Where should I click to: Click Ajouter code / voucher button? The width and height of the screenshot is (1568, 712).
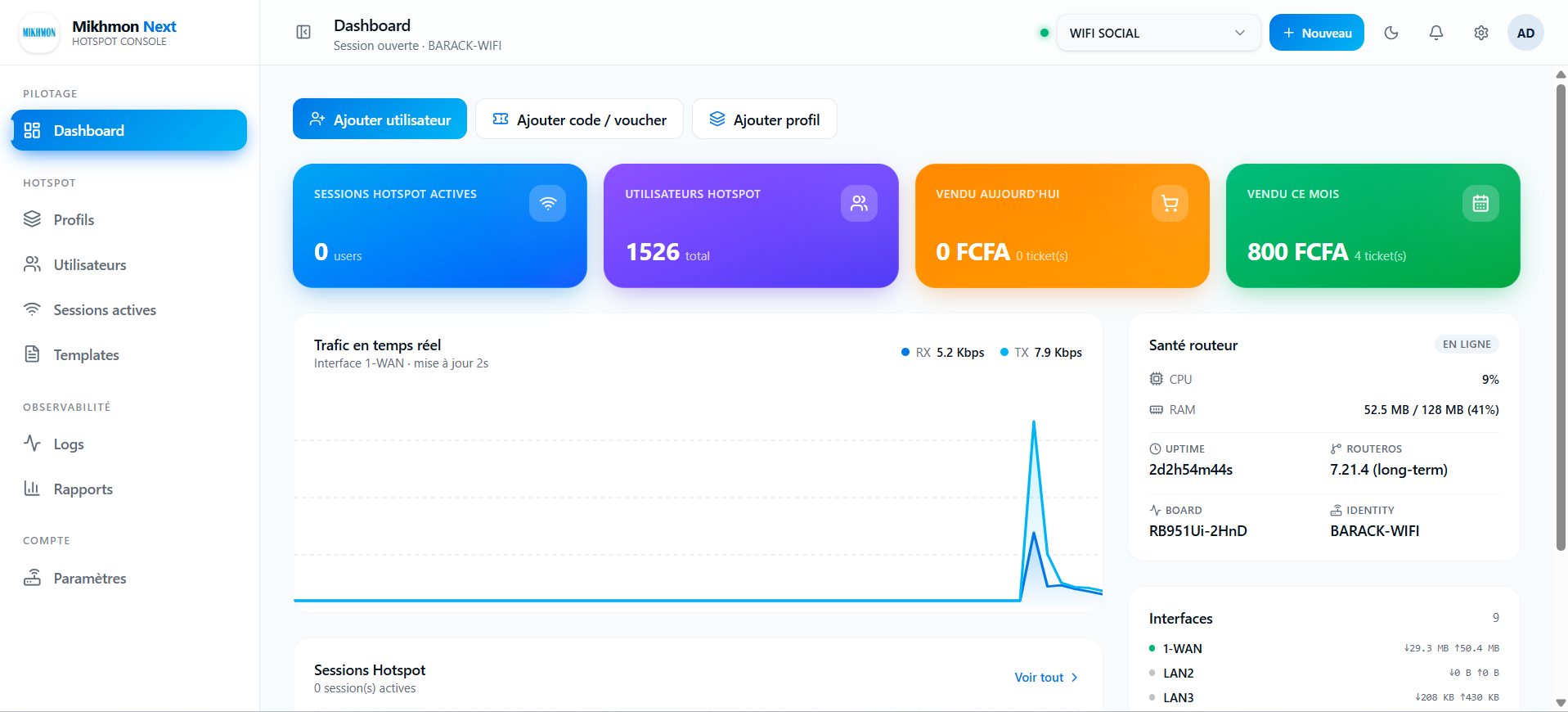pyautogui.click(x=579, y=119)
